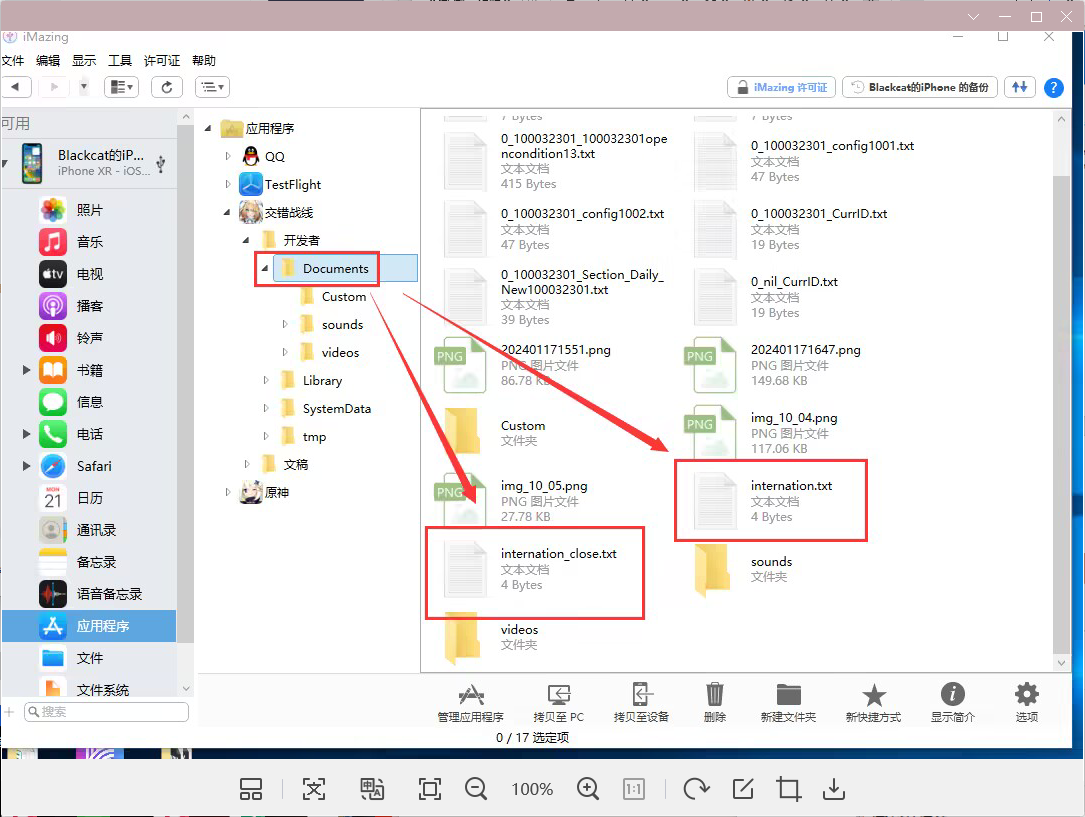Expand the TestFlight tree node
1085x817 pixels.
point(228,184)
